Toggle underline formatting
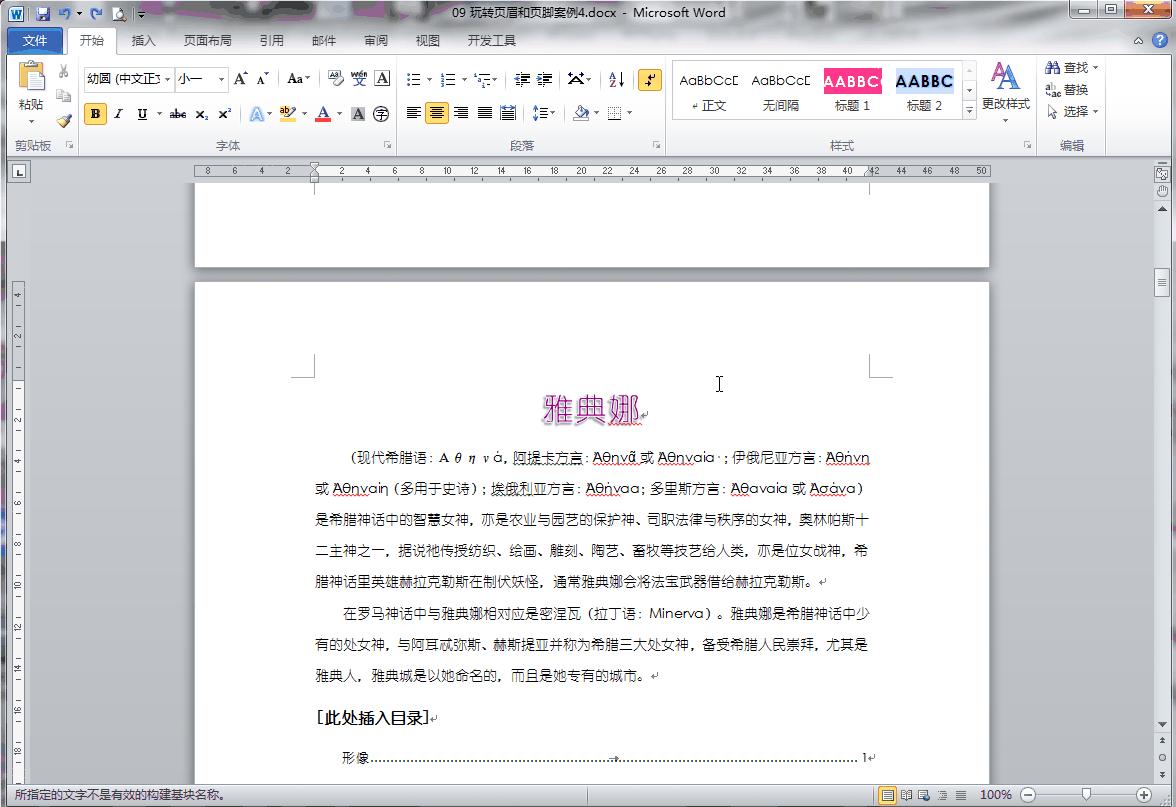 (x=141, y=114)
